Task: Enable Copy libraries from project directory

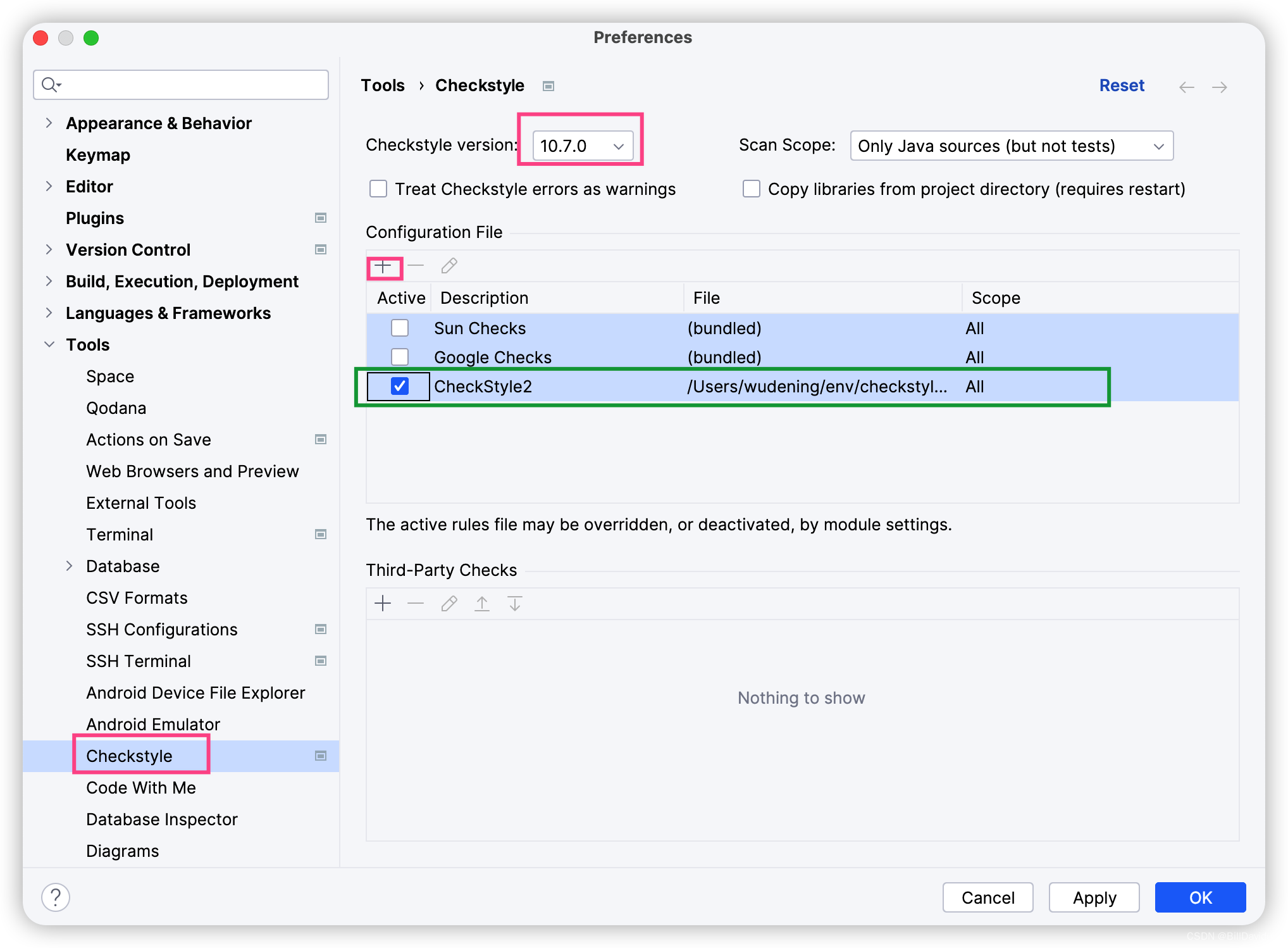Action: click(x=752, y=189)
